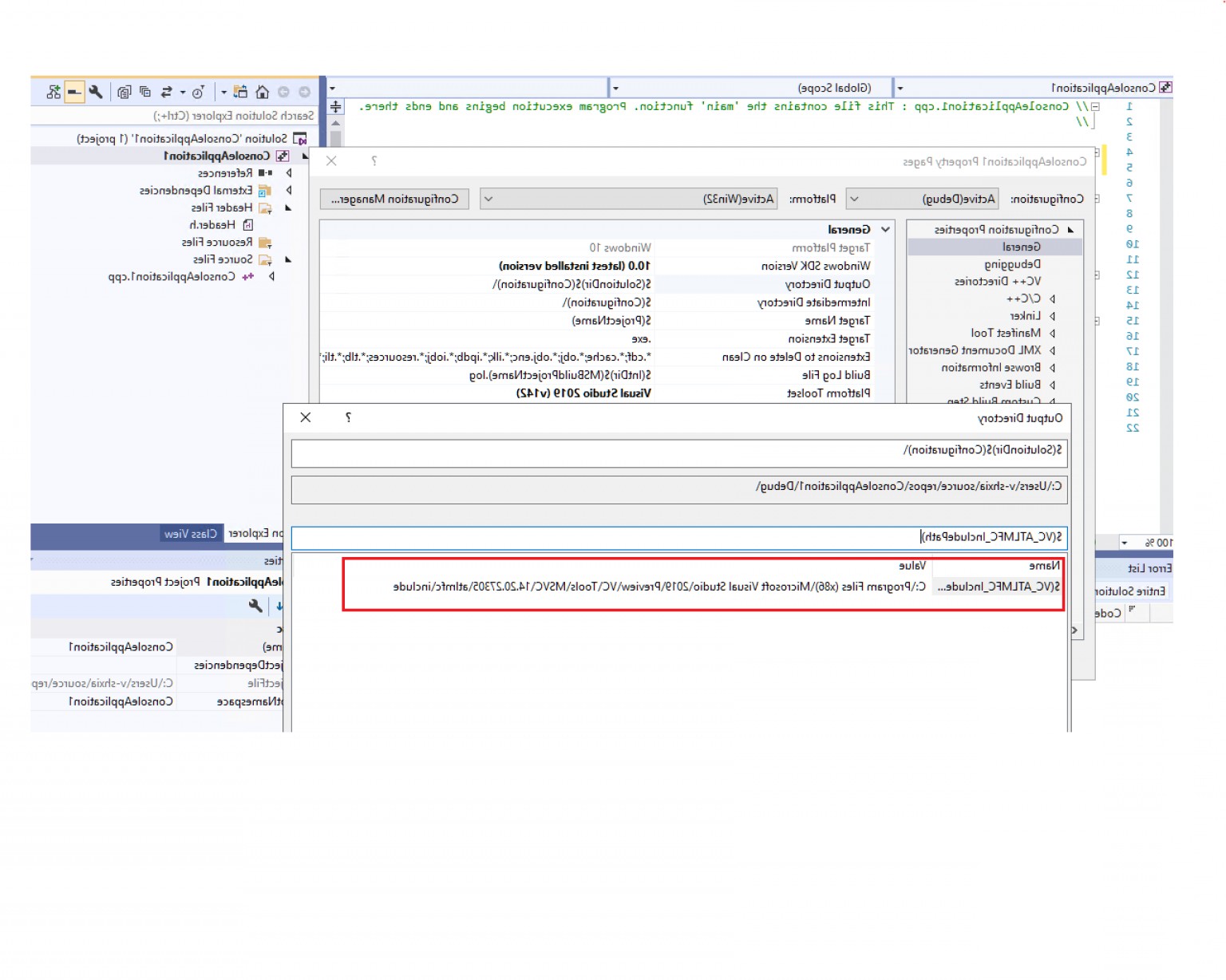Screen dimensions: 1226x980
Task: Expand the Manifest Tool property node
Action: [1052, 334]
